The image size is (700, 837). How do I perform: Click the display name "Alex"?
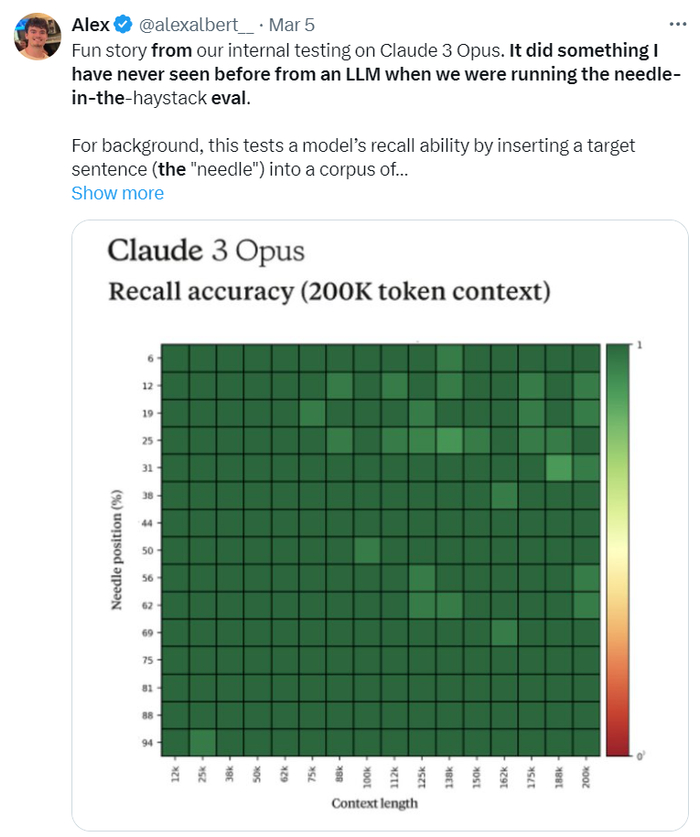[x=91, y=24]
